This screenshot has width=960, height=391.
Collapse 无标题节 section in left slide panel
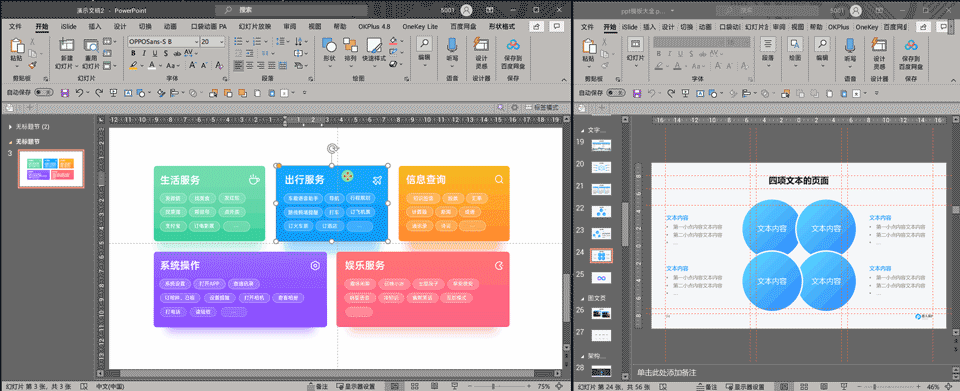click(x=10, y=141)
